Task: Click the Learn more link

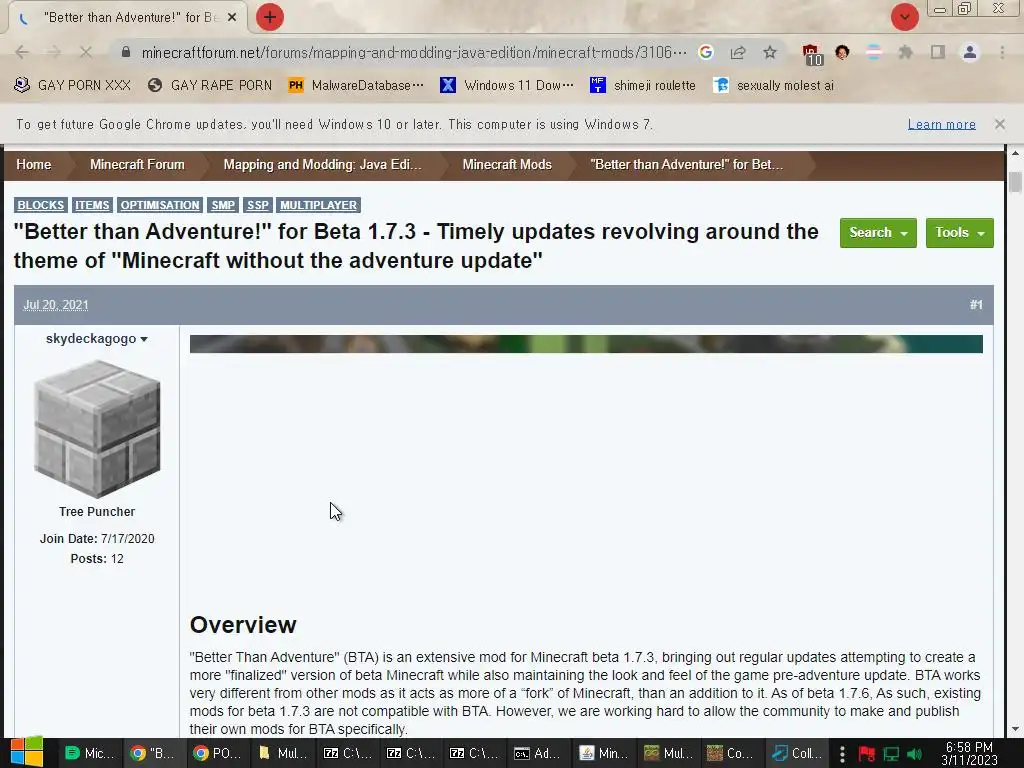Action: click(942, 124)
